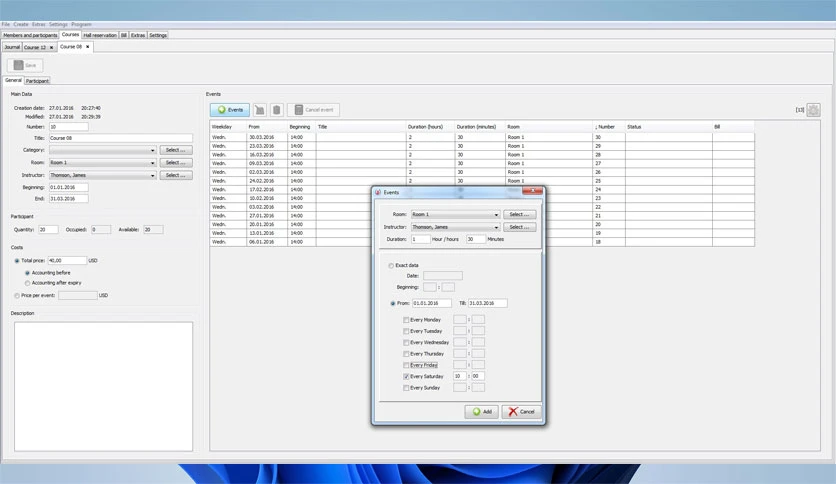The height and width of the screenshot is (484, 836).
Task: Check the Every Sunday checkbox
Action: click(406, 388)
